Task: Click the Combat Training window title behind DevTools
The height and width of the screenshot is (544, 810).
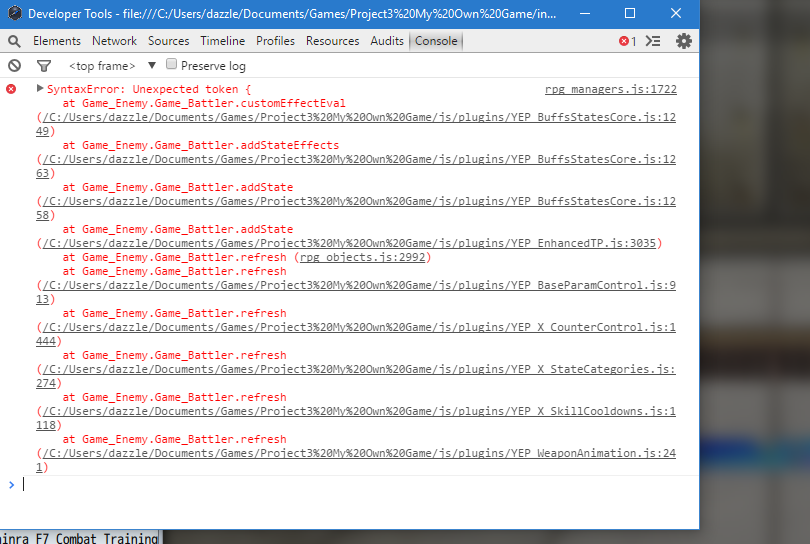Action: tap(80, 538)
